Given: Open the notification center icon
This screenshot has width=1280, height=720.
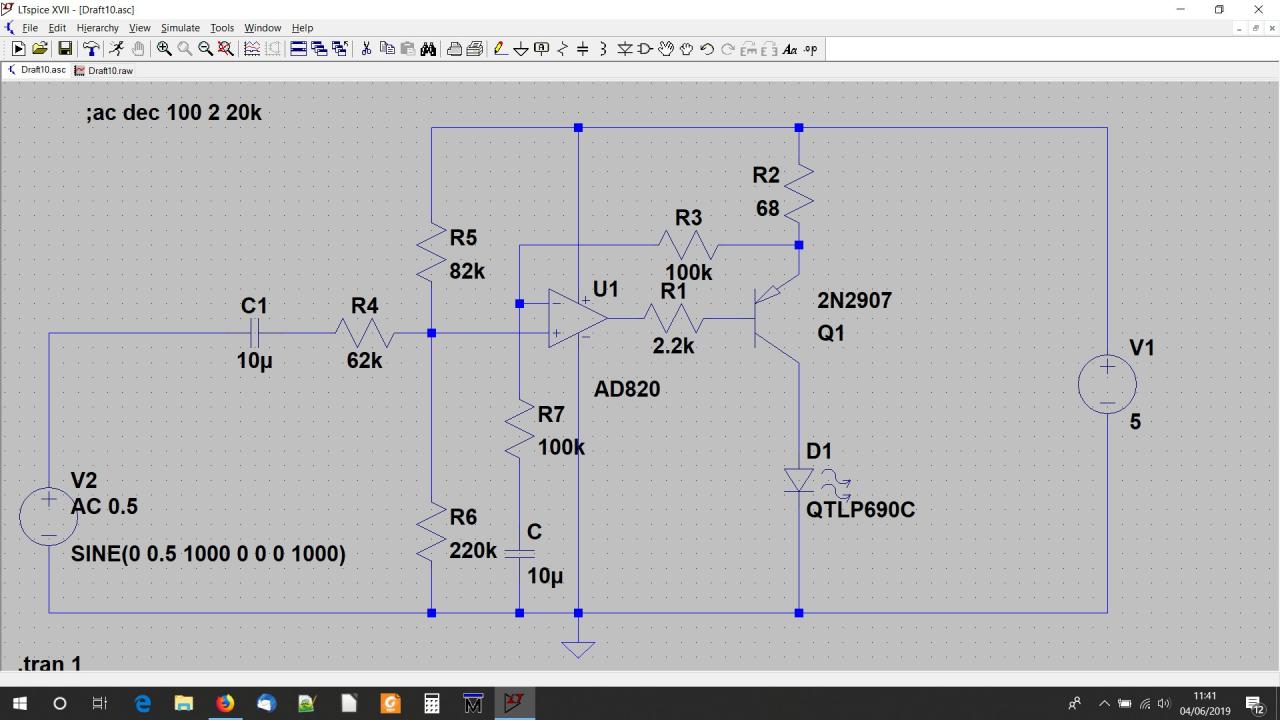Looking at the screenshot, I should point(1256,704).
